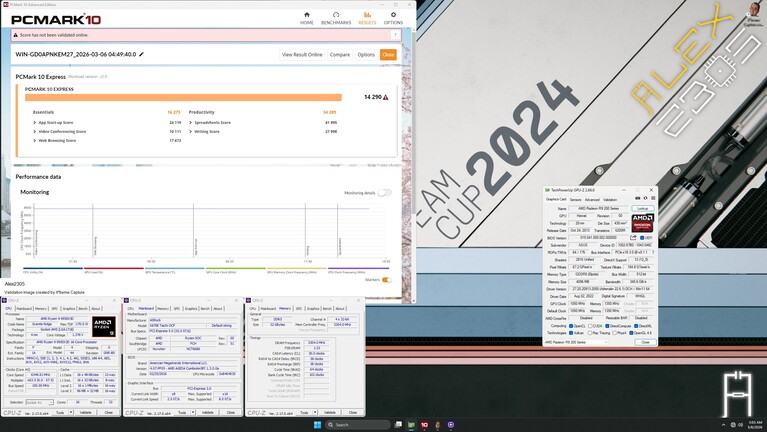The height and width of the screenshot is (432, 767).
Task: Click the GPU Load chart legend line
Action: point(114,268)
